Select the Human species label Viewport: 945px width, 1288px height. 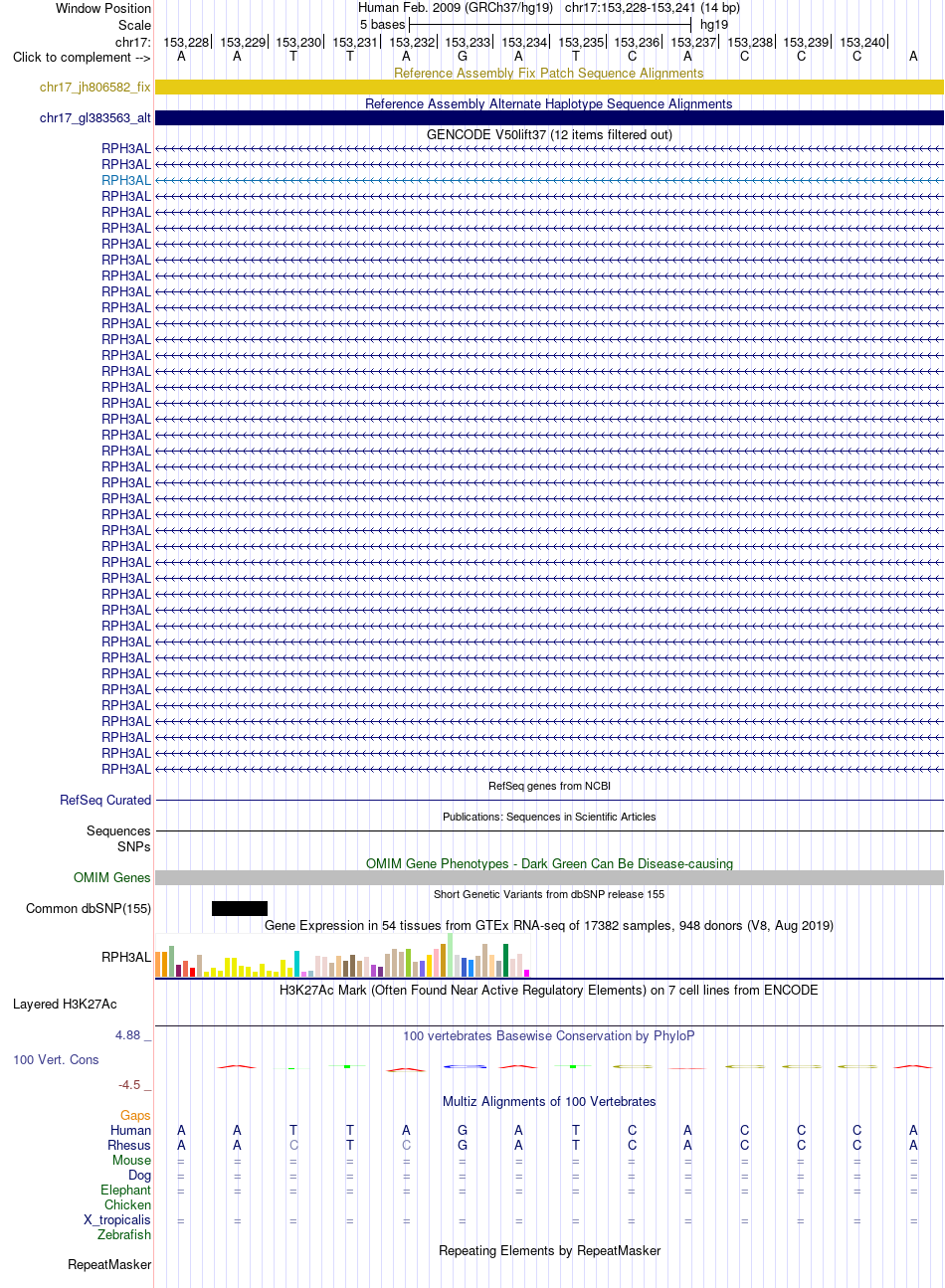pos(130,1130)
